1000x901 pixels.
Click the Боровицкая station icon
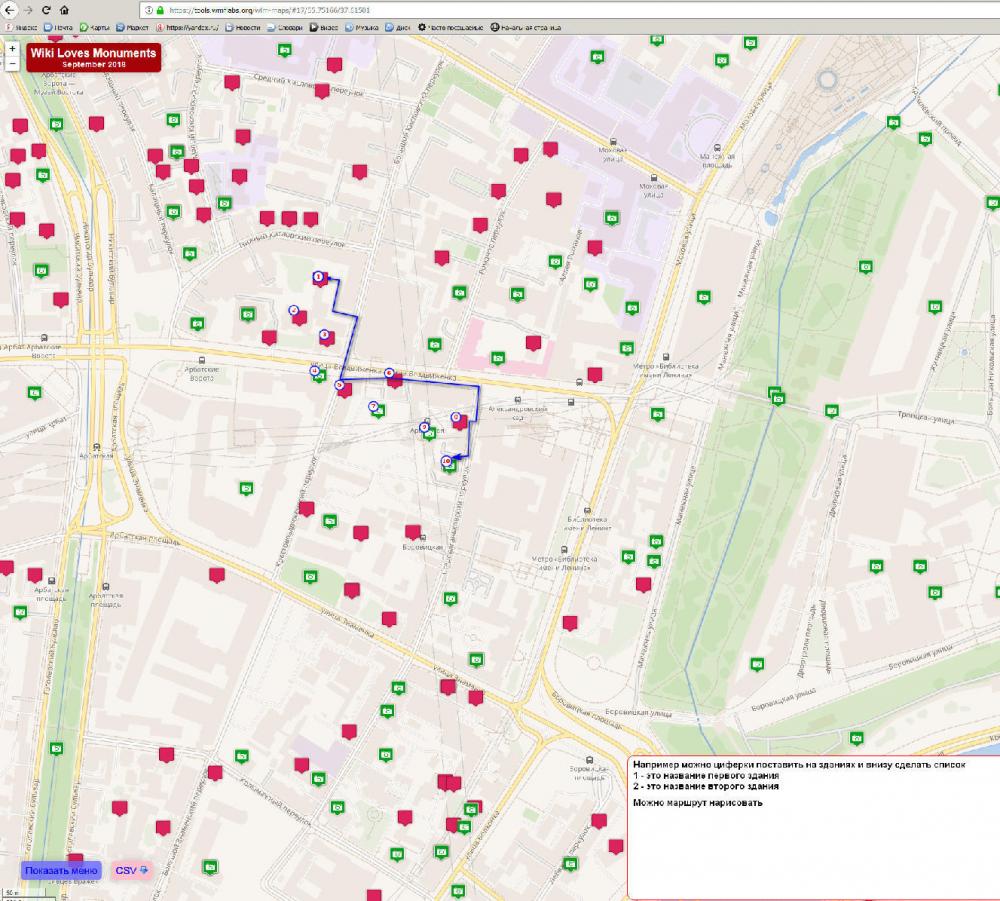point(423,538)
